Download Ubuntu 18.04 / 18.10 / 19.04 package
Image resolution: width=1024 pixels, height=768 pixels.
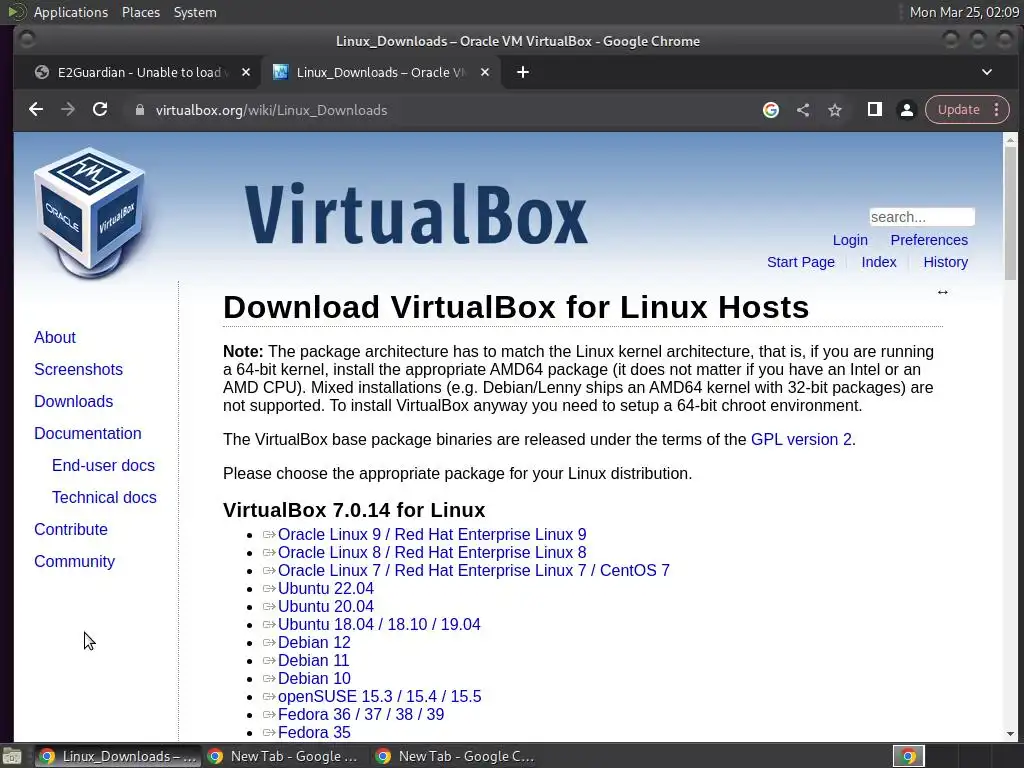[379, 625]
